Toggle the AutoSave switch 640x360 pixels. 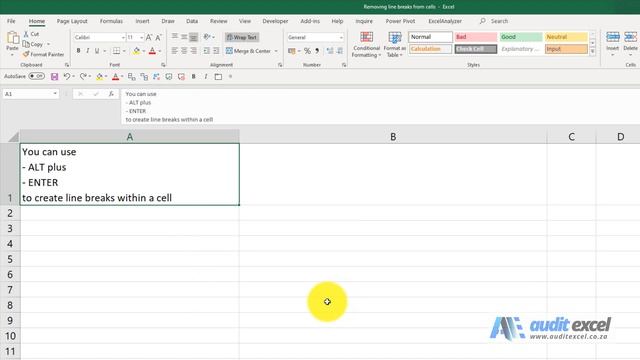click(x=36, y=76)
